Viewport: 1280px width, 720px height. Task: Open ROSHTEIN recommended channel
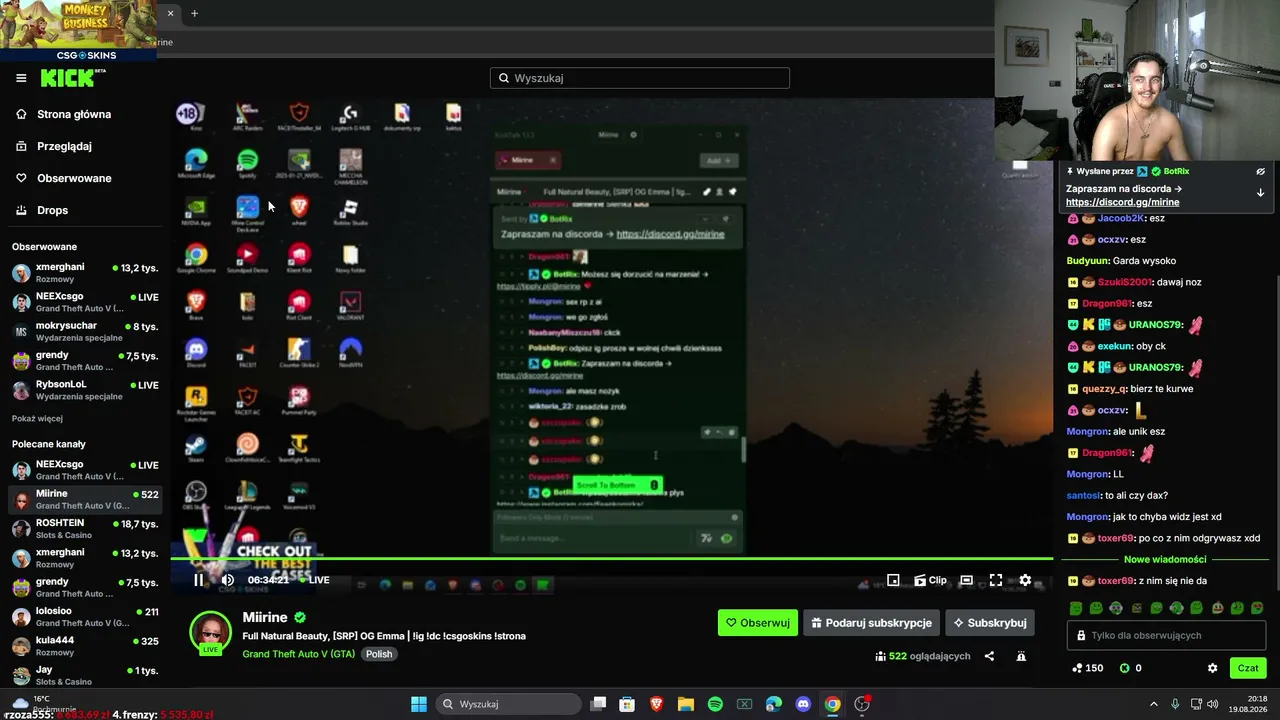[x=85, y=528]
